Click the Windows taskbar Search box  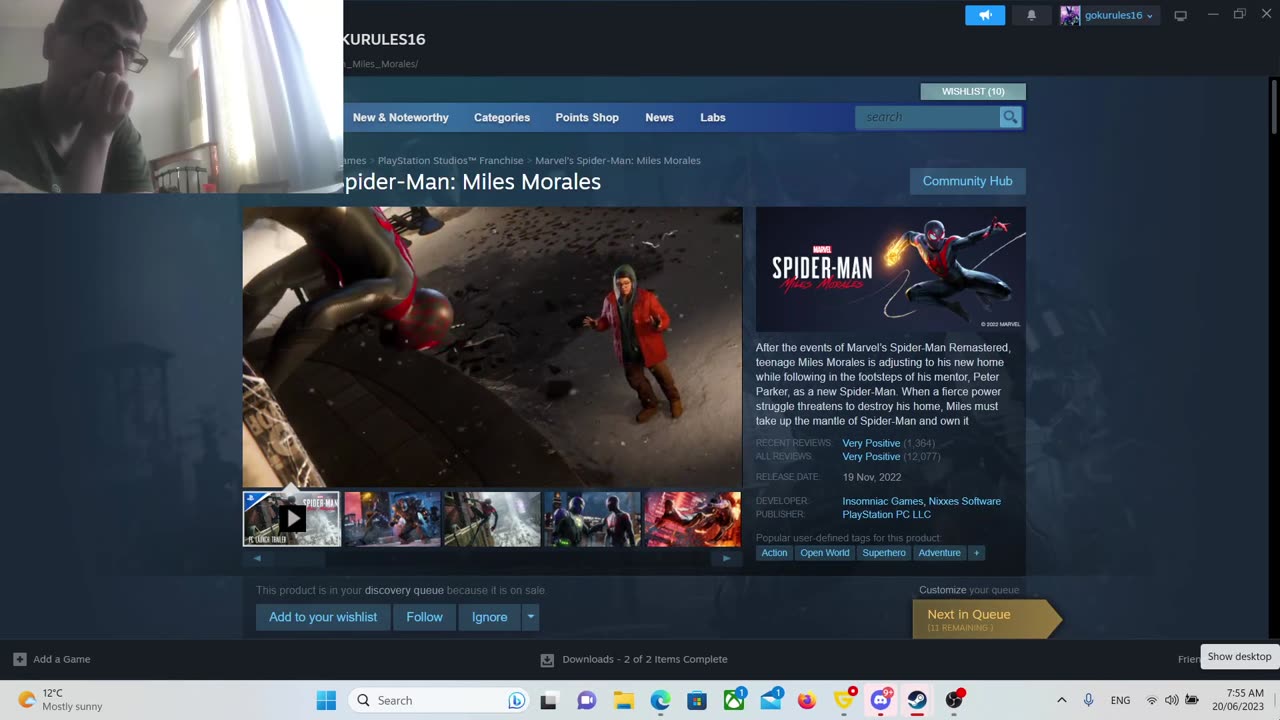point(439,700)
